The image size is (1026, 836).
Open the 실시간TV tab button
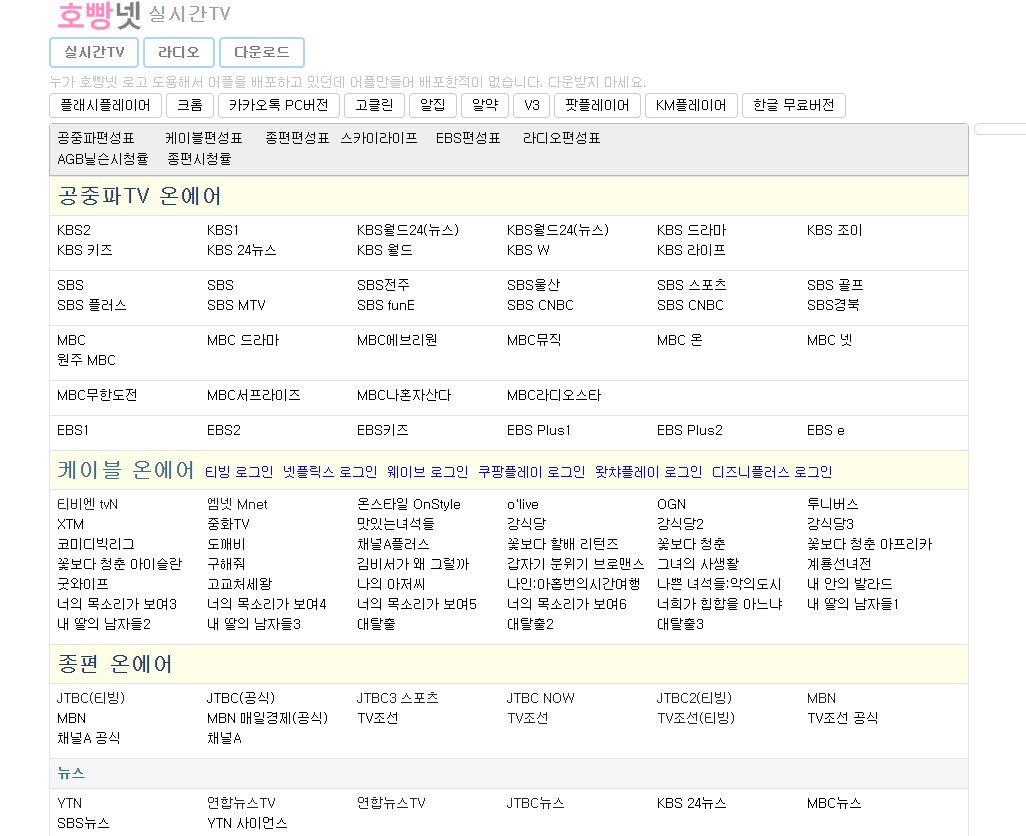coord(94,52)
